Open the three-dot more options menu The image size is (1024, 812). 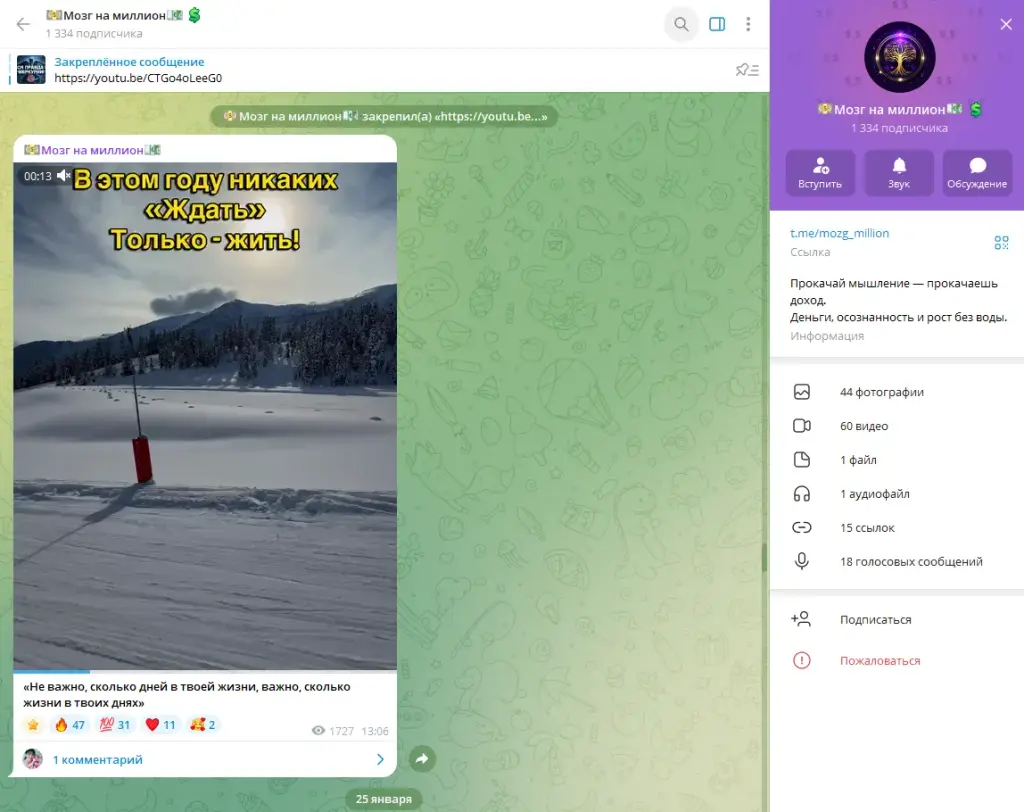click(748, 24)
